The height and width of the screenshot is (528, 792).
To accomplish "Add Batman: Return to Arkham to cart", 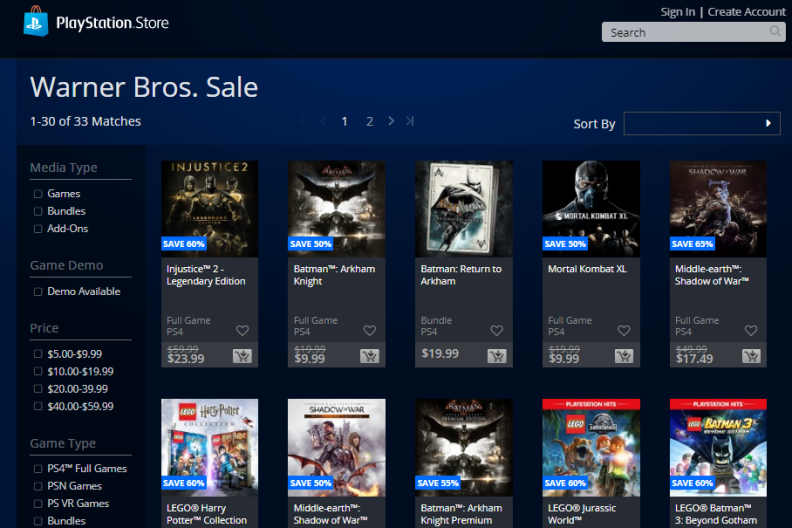I will click(497, 356).
